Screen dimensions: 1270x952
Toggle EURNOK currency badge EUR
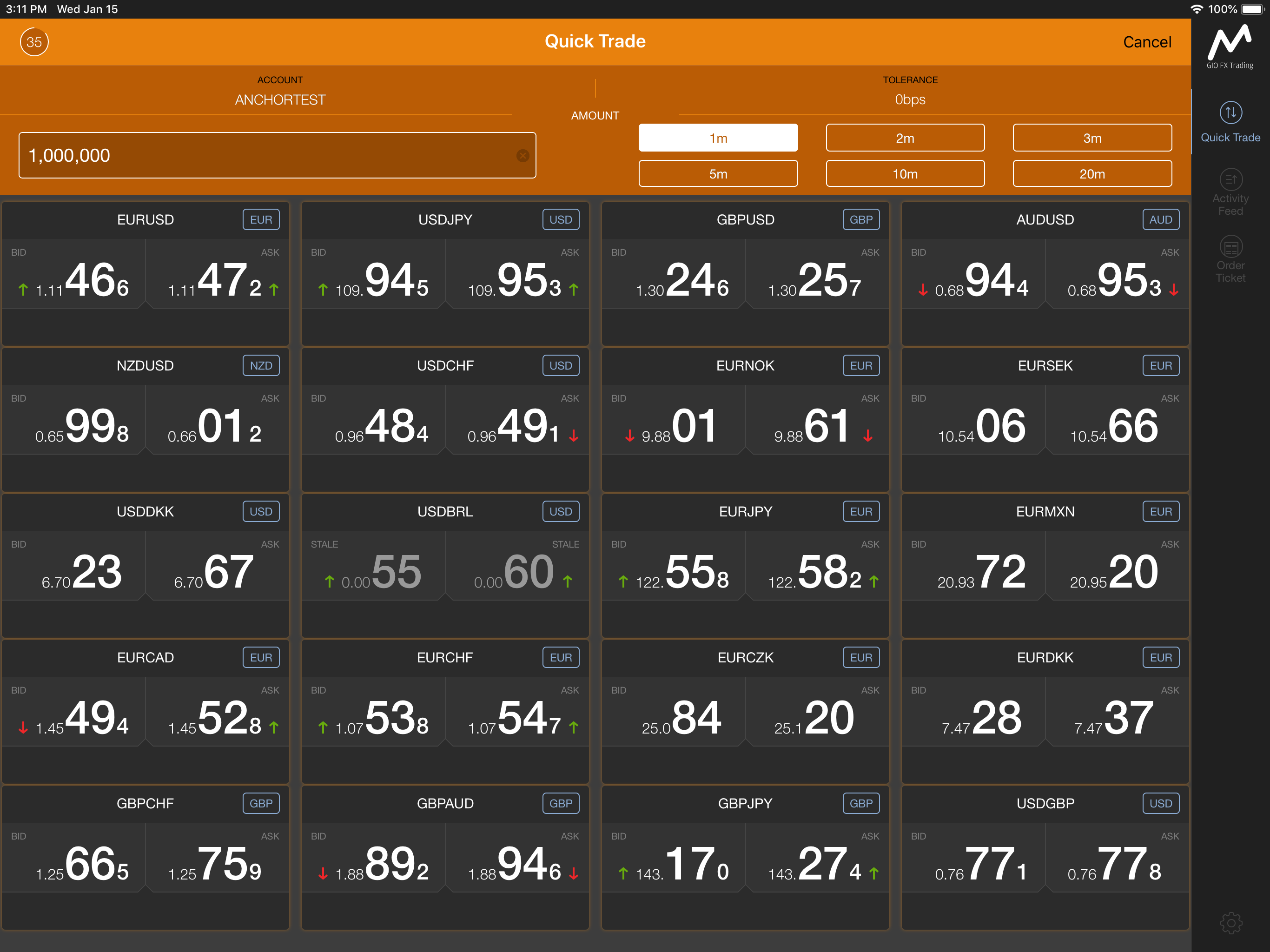[861, 365]
